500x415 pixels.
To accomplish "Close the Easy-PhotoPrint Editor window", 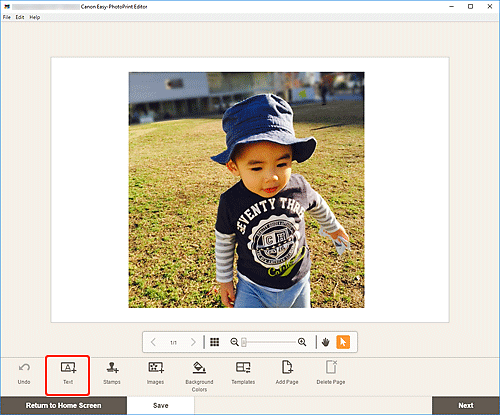I will (490, 6).
